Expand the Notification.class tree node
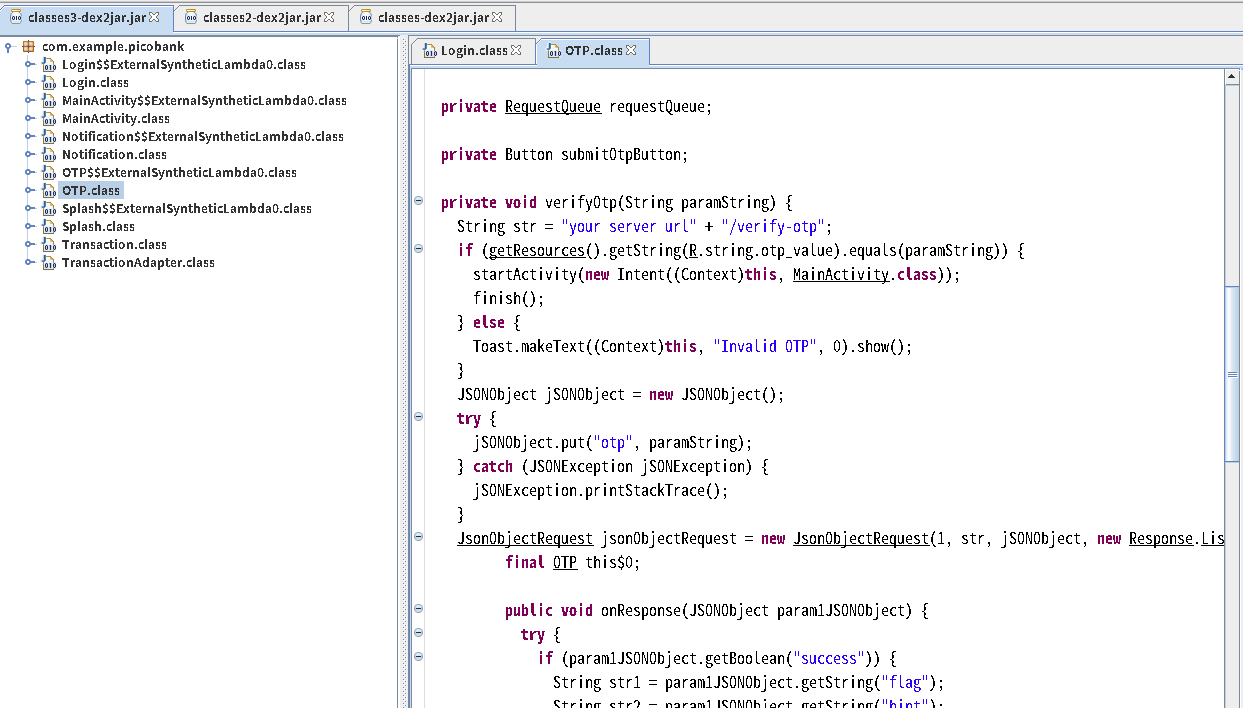Screen dimensions: 1243x708 pos(30,155)
